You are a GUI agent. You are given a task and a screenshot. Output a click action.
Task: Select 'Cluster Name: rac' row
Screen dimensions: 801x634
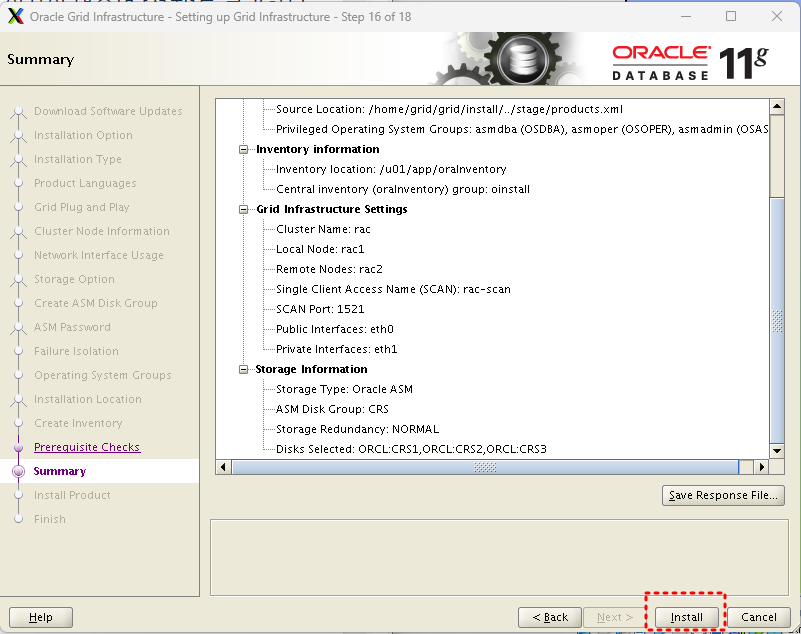[x=323, y=229]
